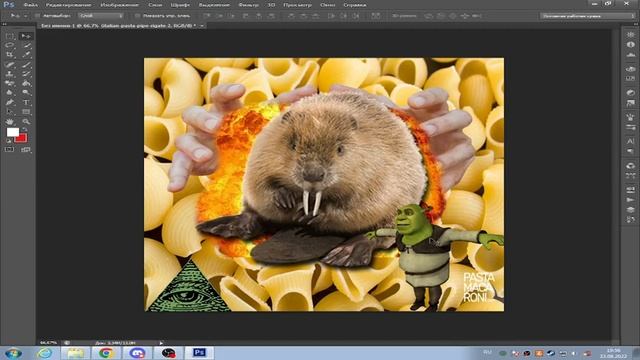
Task: Select the Gradient/Paint Bucket tool
Action: (x=27, y=83)
